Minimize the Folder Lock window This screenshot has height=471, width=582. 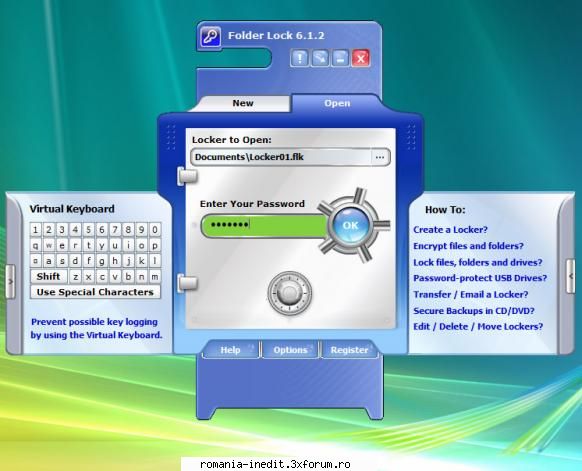[x=340, y=58]
